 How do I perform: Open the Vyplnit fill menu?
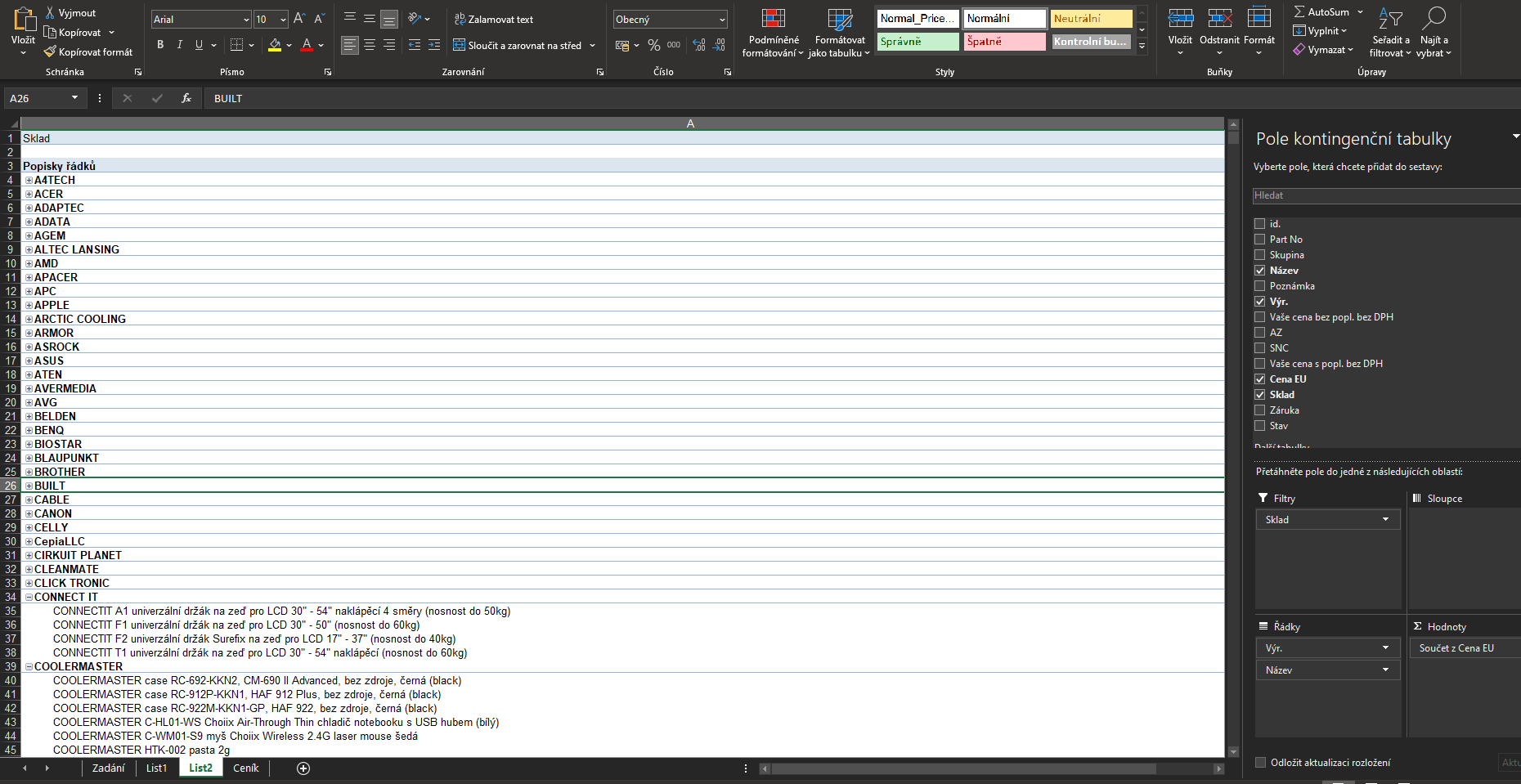(1320, 31)
